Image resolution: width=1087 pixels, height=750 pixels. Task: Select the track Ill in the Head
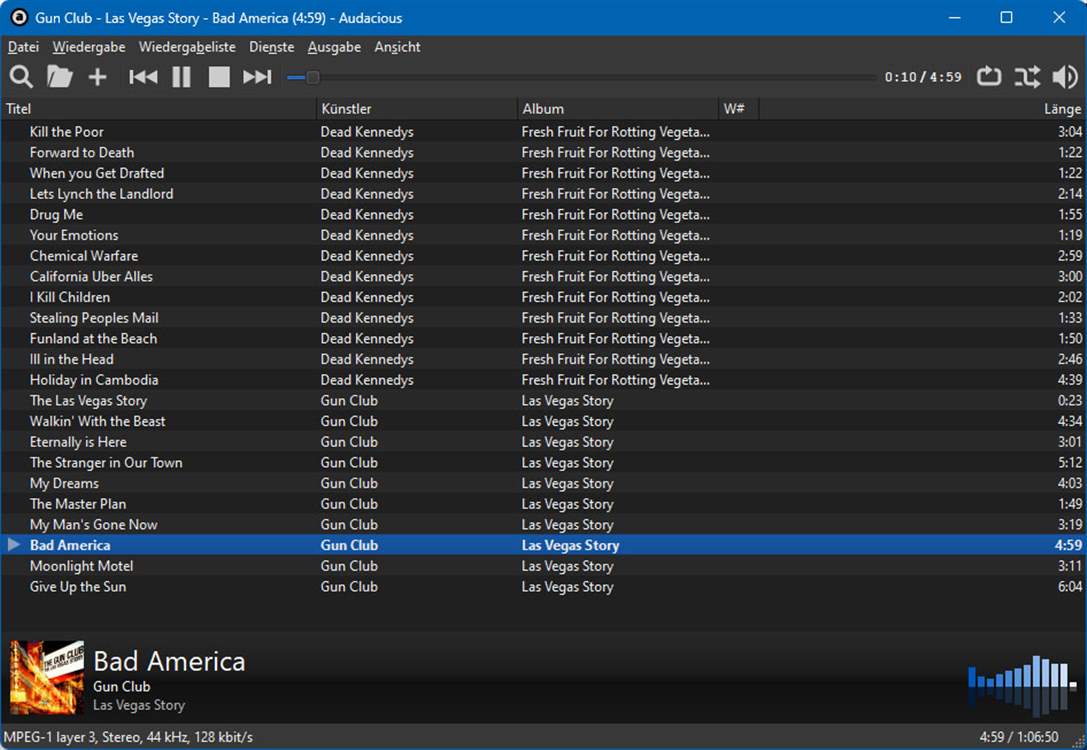pyautogui.click(x=544, y=359)
